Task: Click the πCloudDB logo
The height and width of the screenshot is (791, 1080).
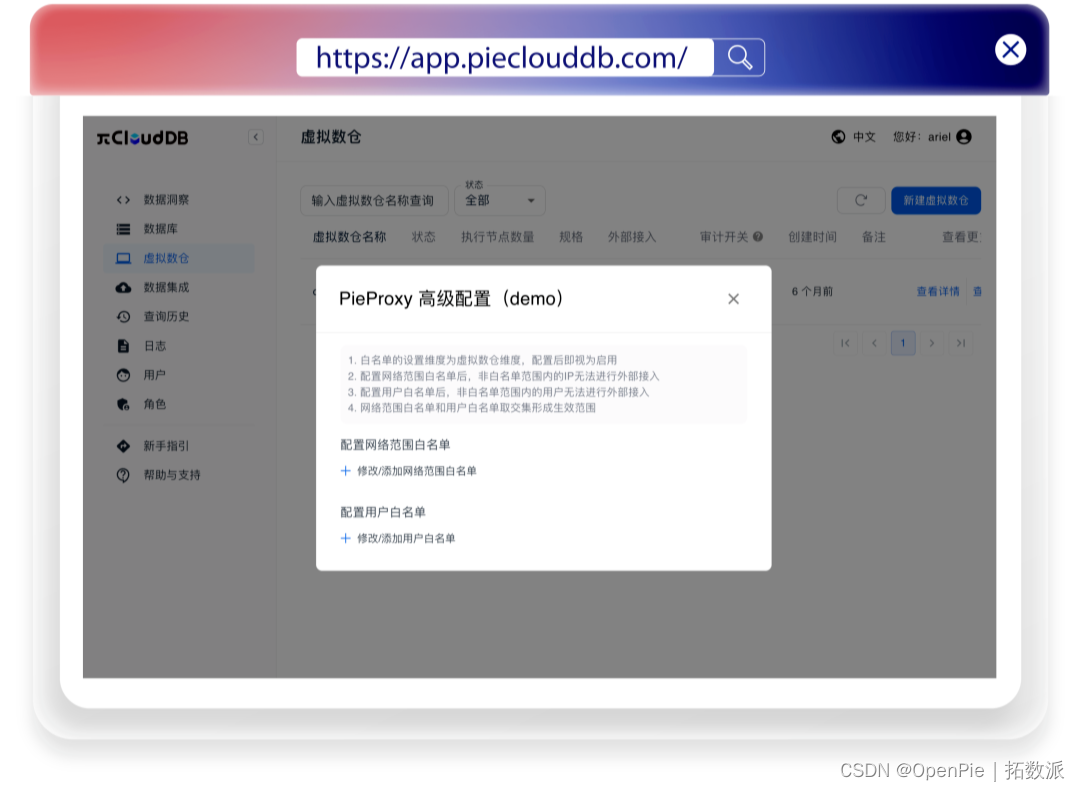Action: tap(143, 138)
